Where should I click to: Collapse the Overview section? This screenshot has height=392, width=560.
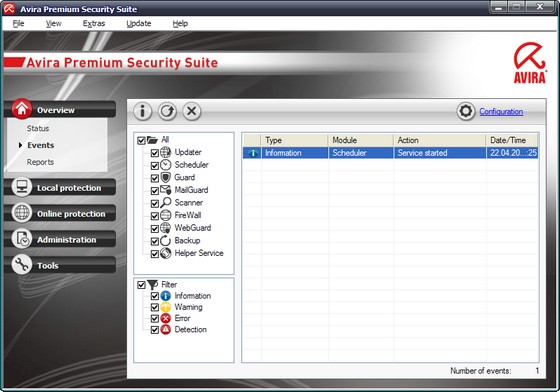(60, 109)
